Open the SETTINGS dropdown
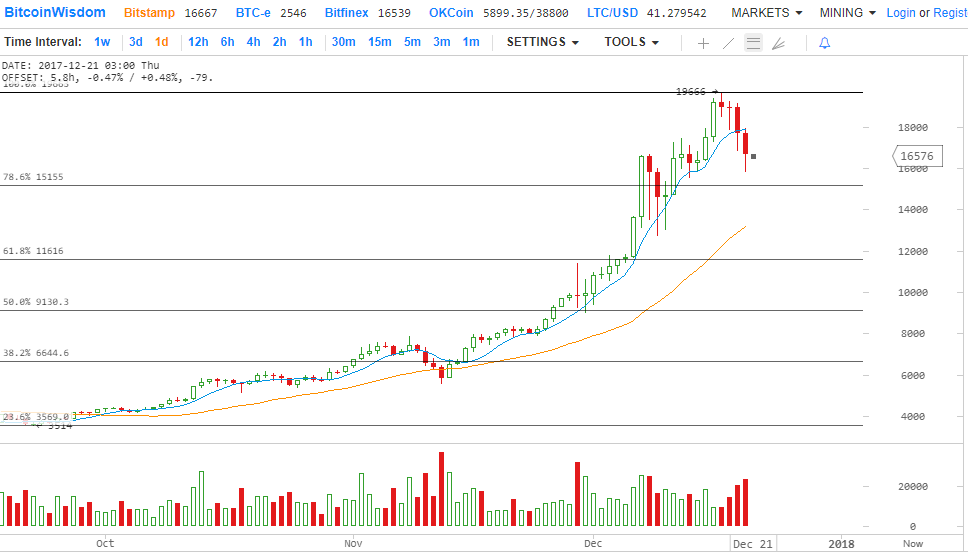 tap(543, 42)
